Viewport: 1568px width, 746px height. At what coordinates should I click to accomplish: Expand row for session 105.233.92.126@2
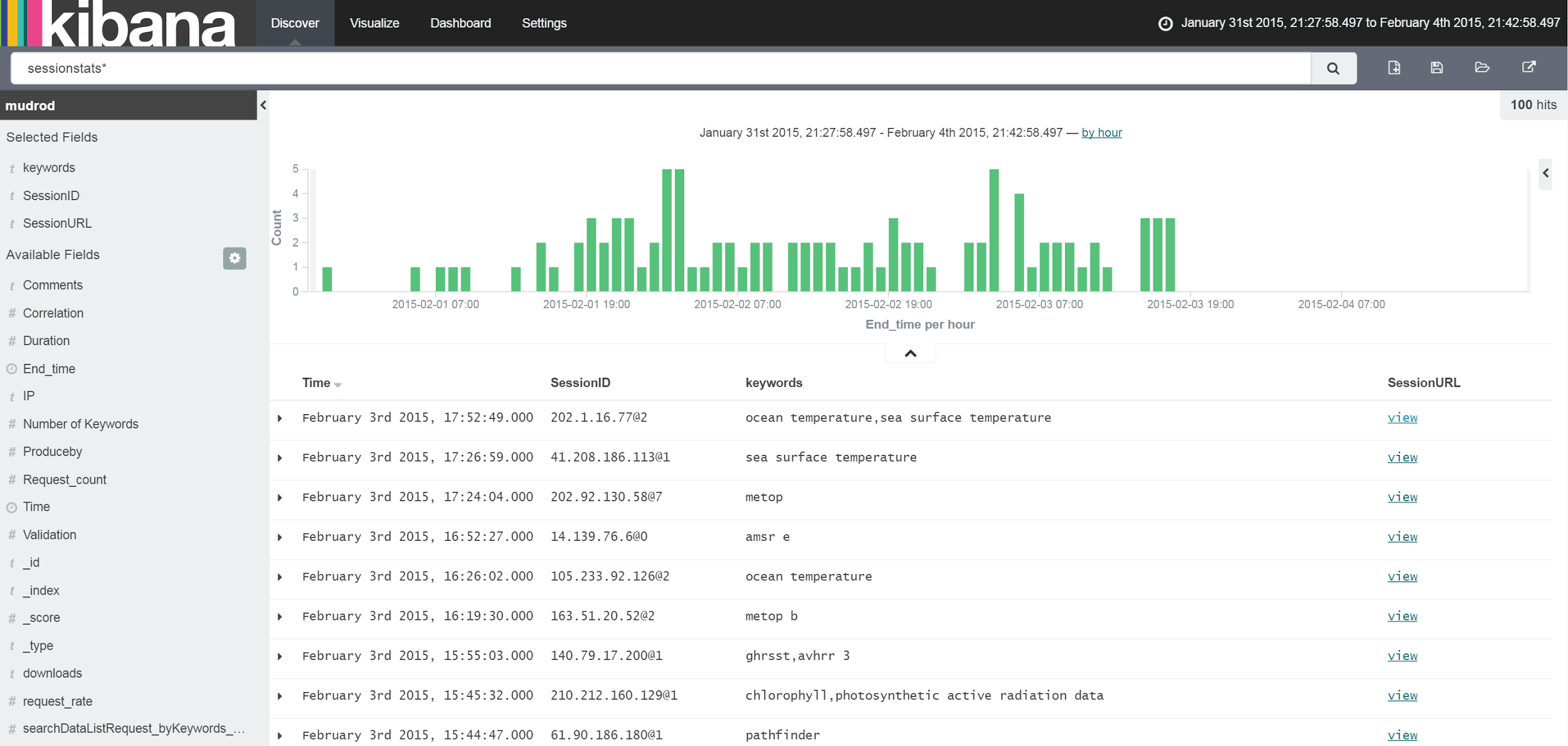pyautogui.click(x=280, y=577)
